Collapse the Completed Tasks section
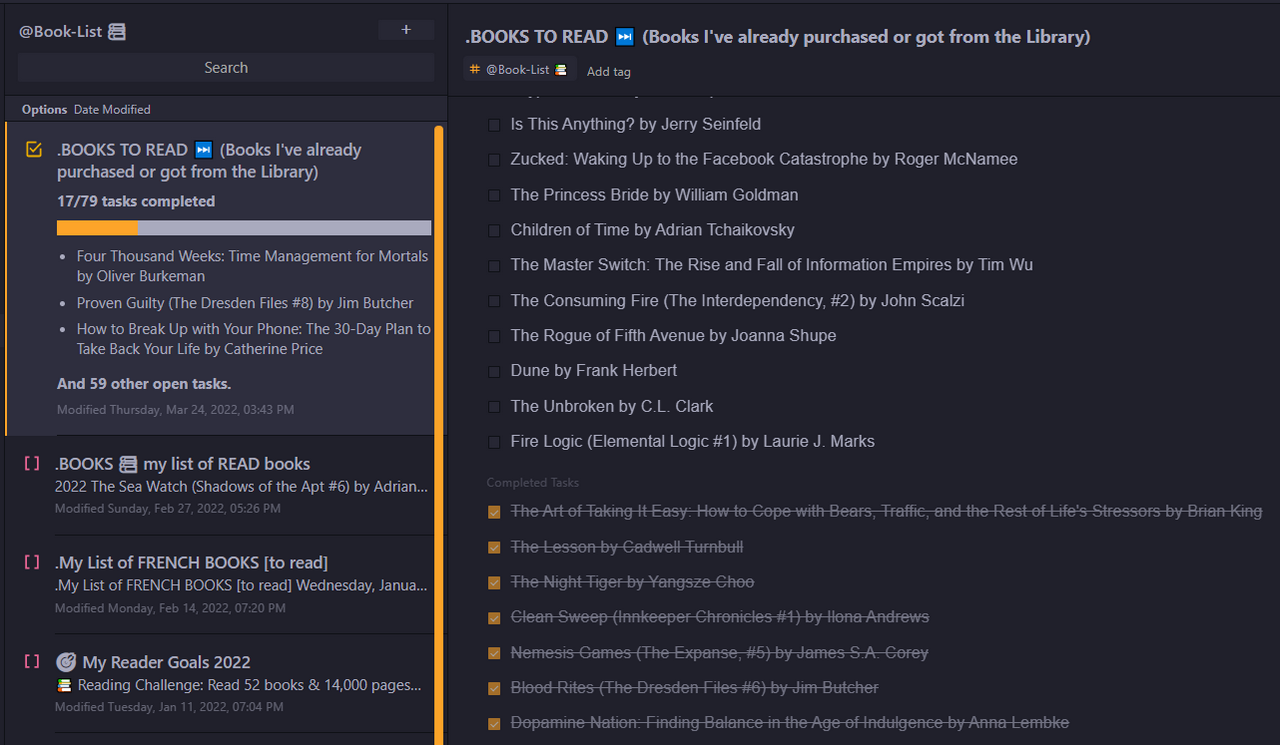 [533, 483]
